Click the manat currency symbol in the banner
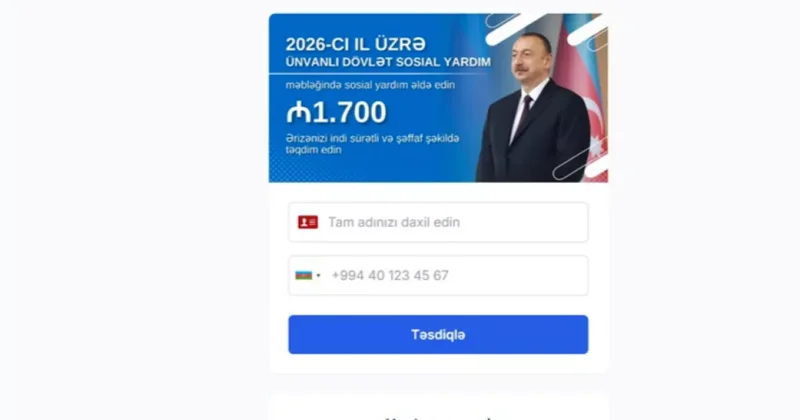The height and width of the screenshot is (420, 800). (298, 112)
